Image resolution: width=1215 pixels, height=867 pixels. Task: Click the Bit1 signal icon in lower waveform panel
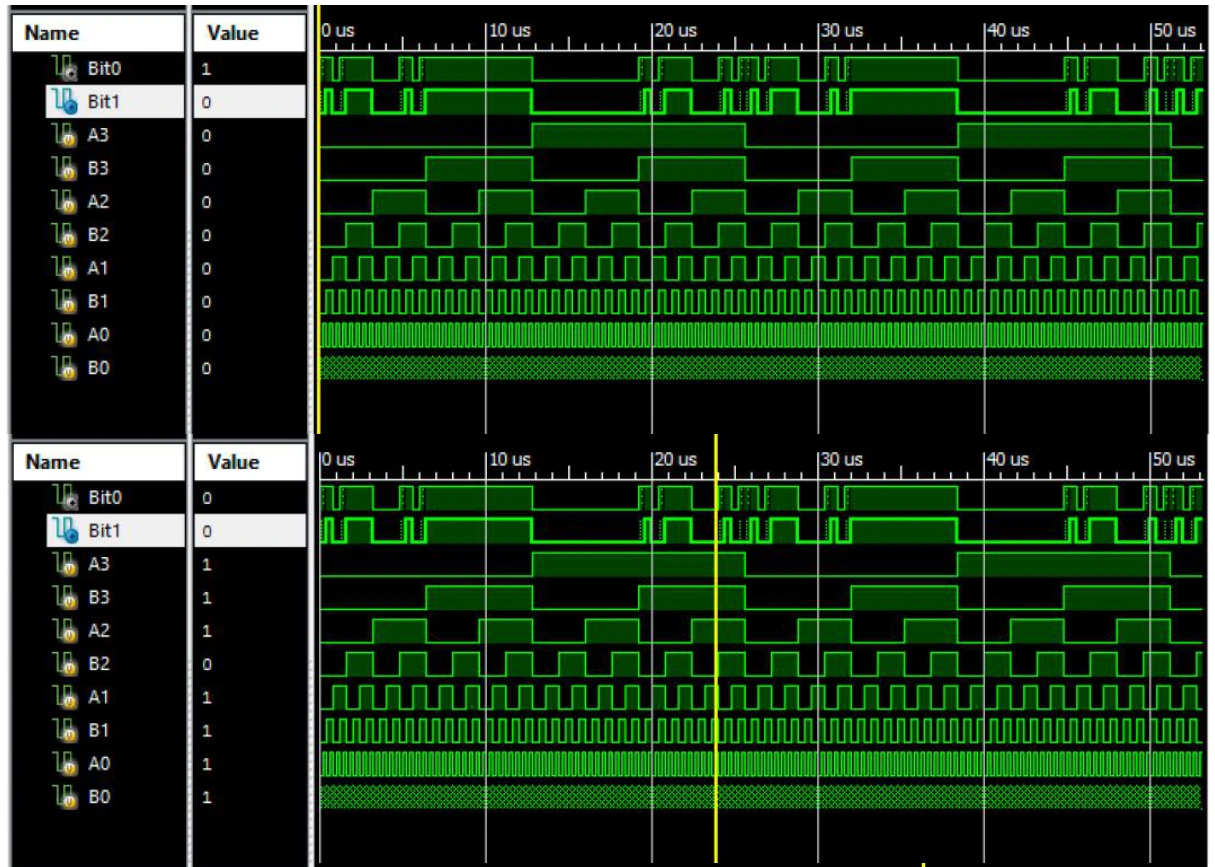pyautogui.click(x=64, y=531)
